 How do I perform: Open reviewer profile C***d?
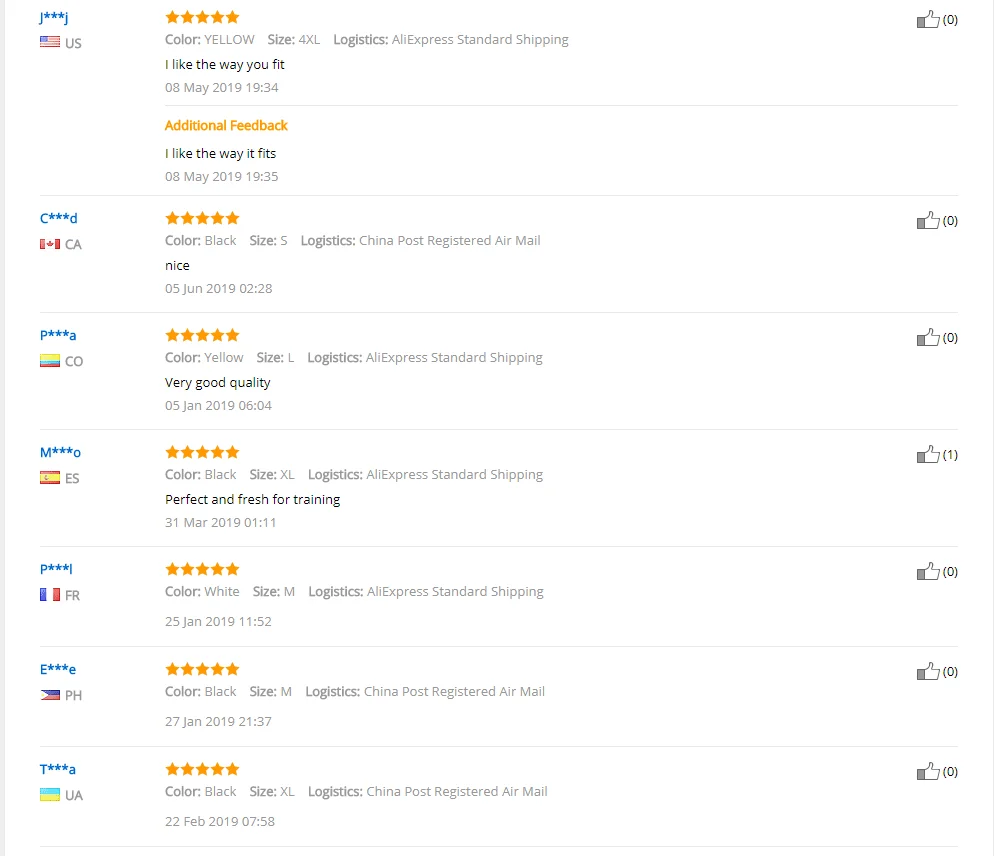58,218
